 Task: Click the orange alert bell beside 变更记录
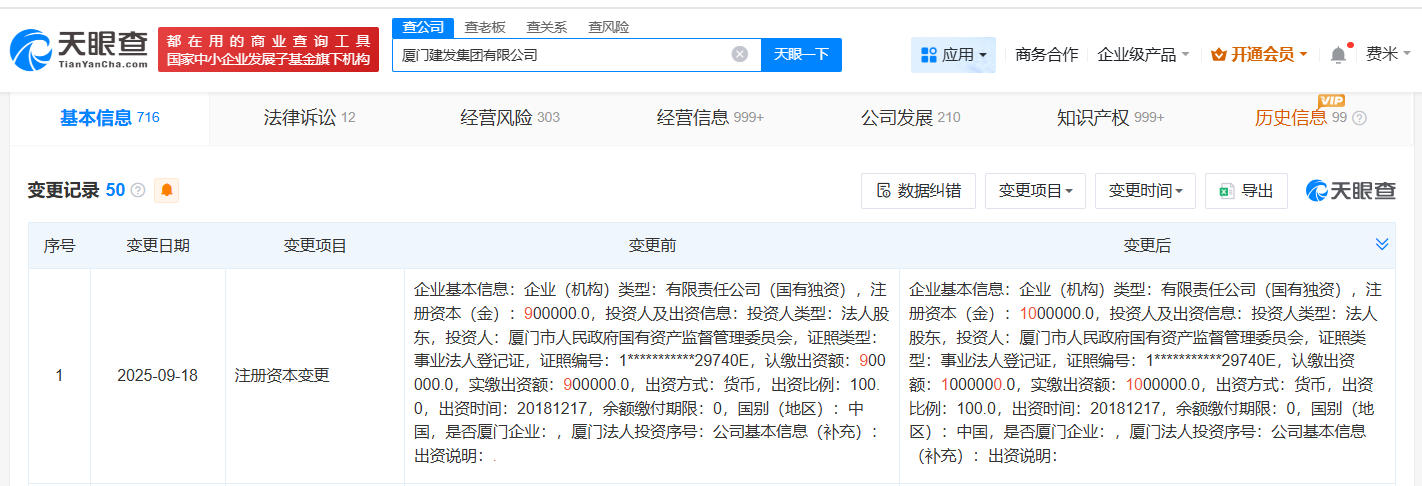pos(166,190)
